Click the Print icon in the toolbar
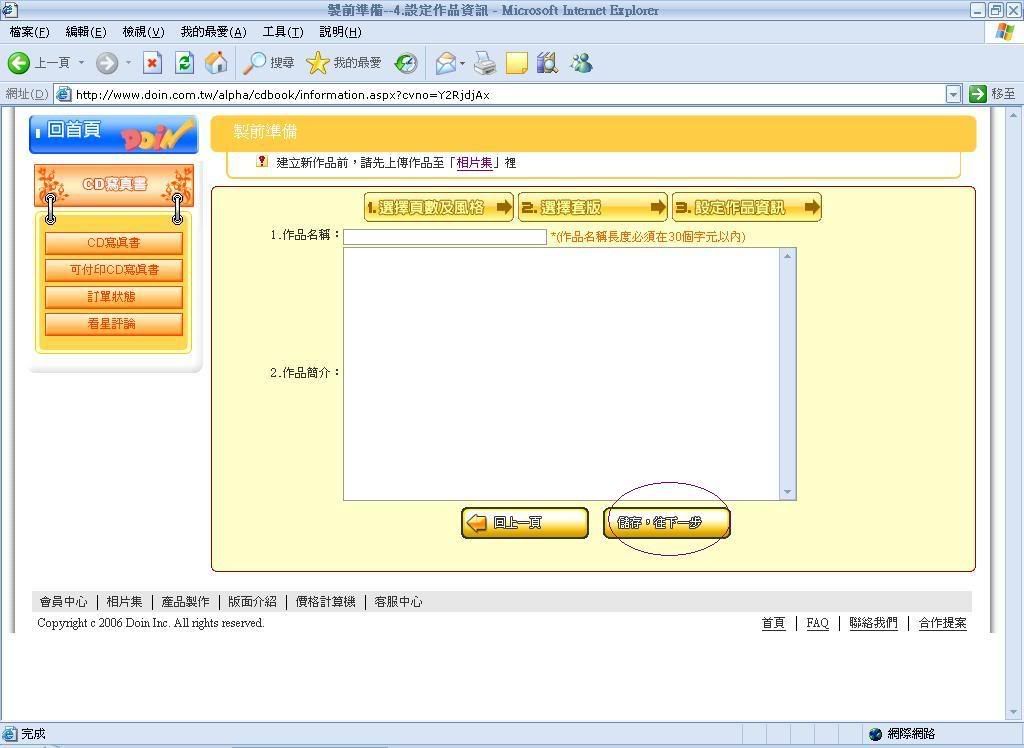 coord(485,63)
